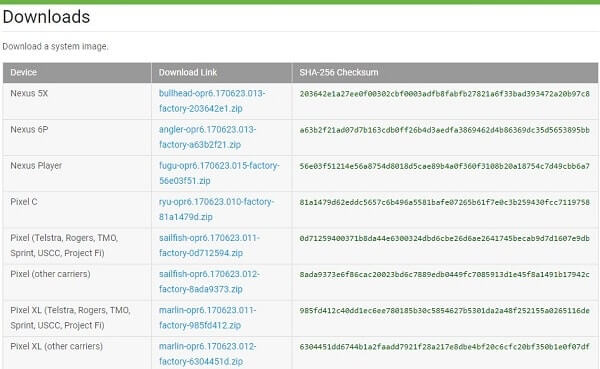The image size is (600, 369).
Task: Click the SHA-256 Checksum column header
Action: (445, 73)
